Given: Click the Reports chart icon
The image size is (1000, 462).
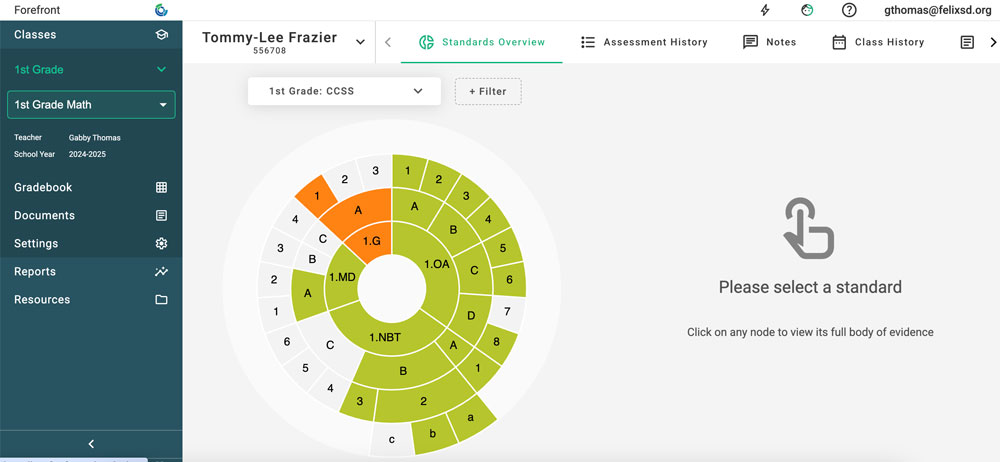Looking at the screenshot, I should pos(161,271).
